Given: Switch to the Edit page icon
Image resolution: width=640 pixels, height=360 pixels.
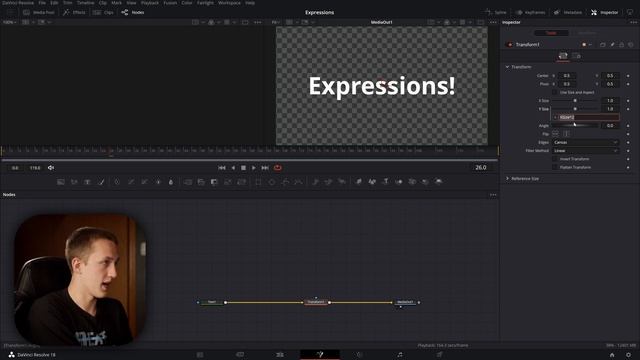Looking at the screenshot, I should click(280, 355).
